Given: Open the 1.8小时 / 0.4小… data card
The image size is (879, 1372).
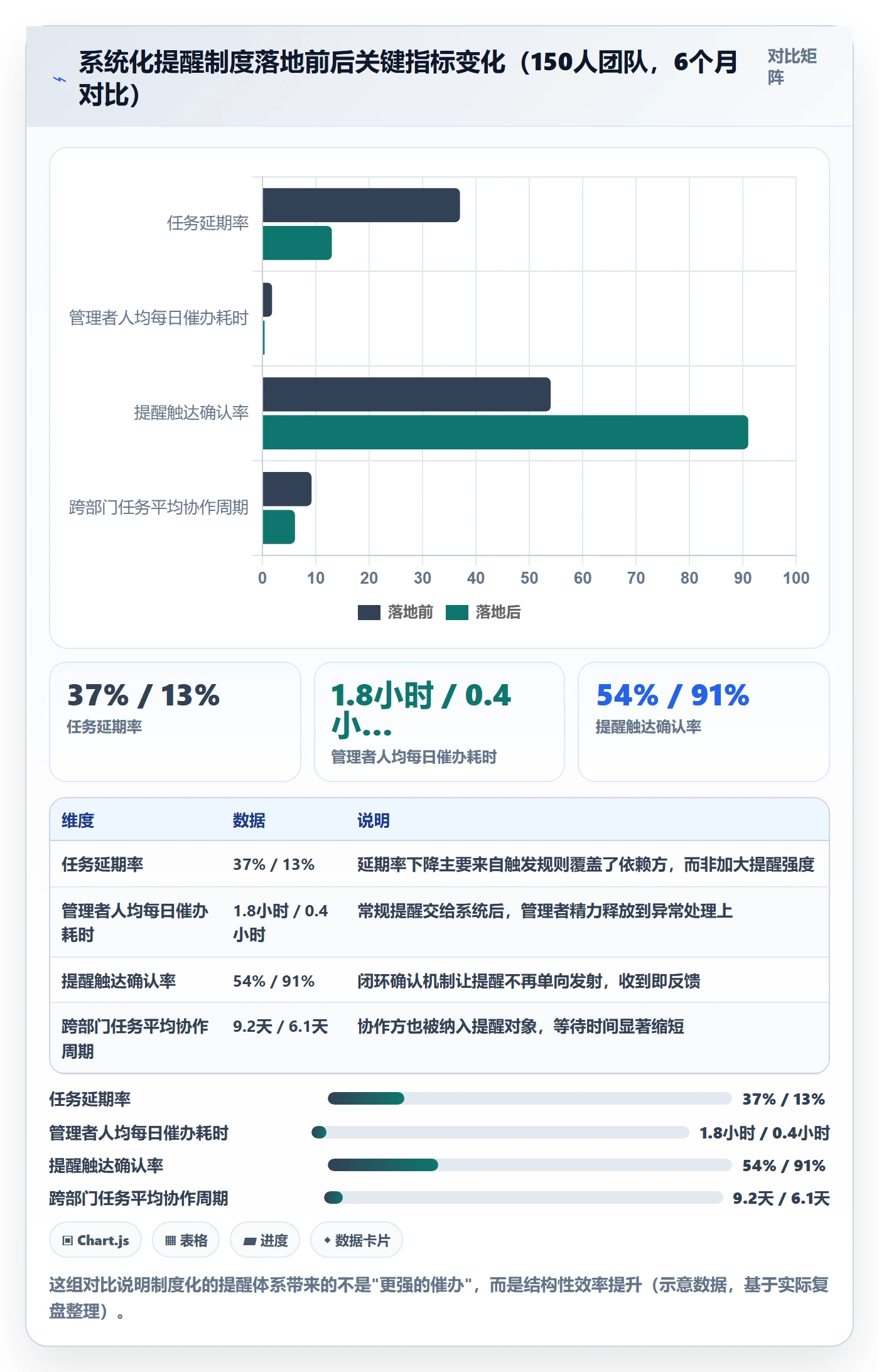Looking at the screenshot, I should point(439,722).
